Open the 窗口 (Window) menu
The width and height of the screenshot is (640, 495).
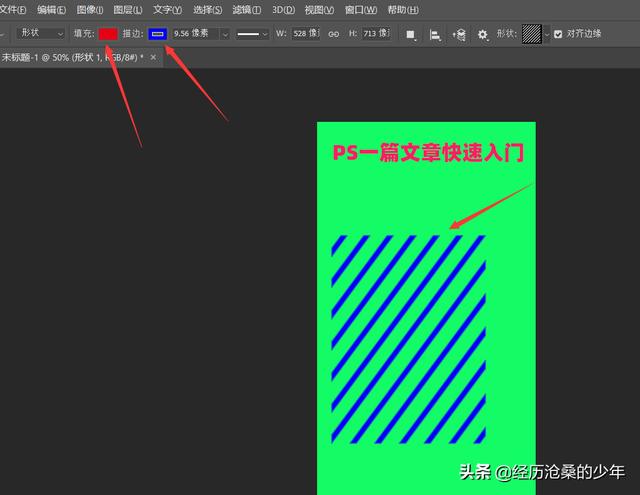[360, 9]
